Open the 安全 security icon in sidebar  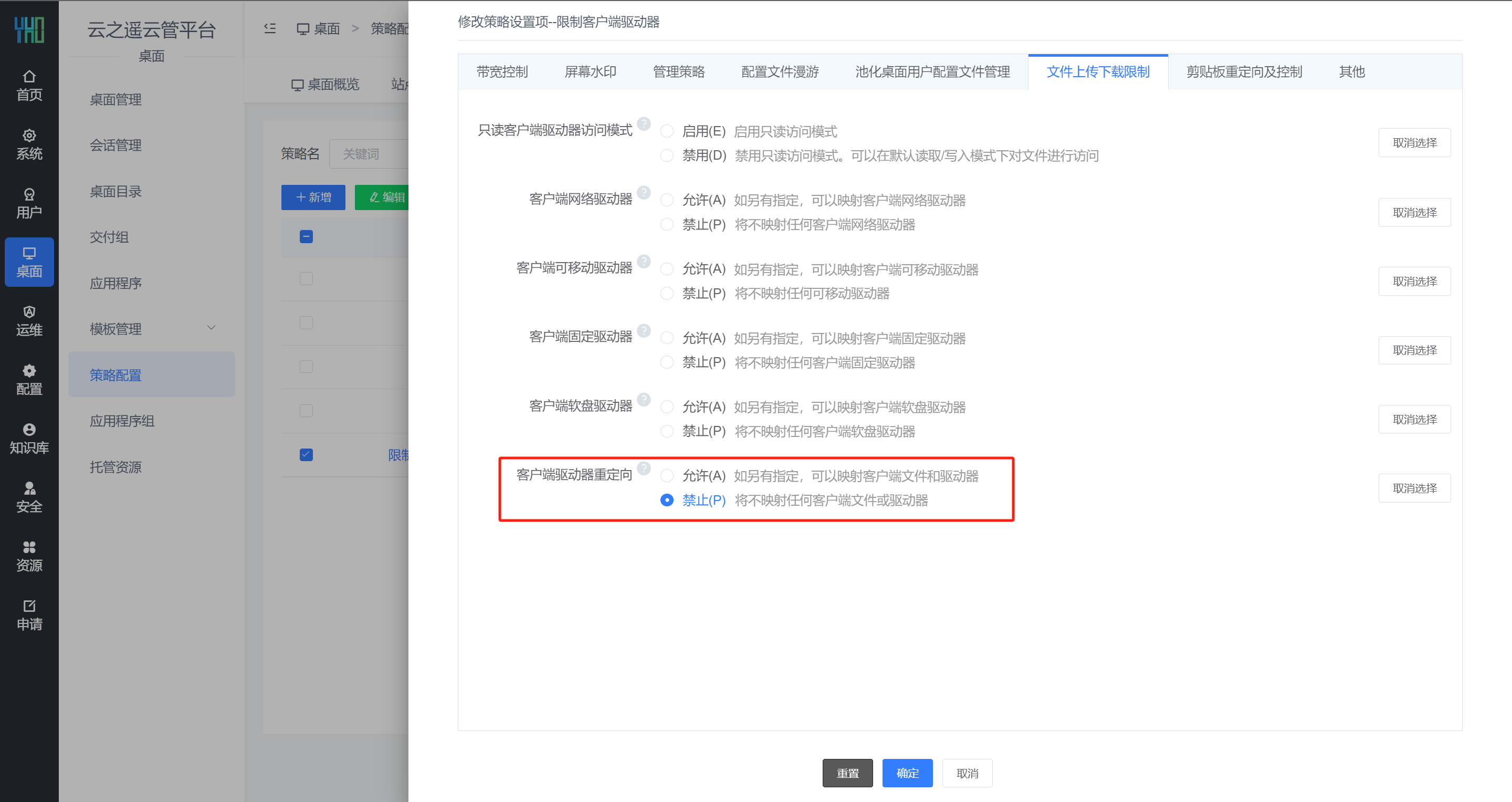pos(29,497)
